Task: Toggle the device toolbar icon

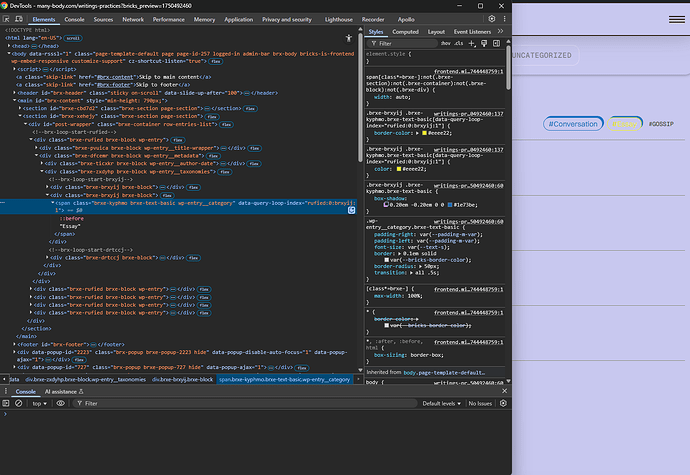Action: [x=19, y=19]
